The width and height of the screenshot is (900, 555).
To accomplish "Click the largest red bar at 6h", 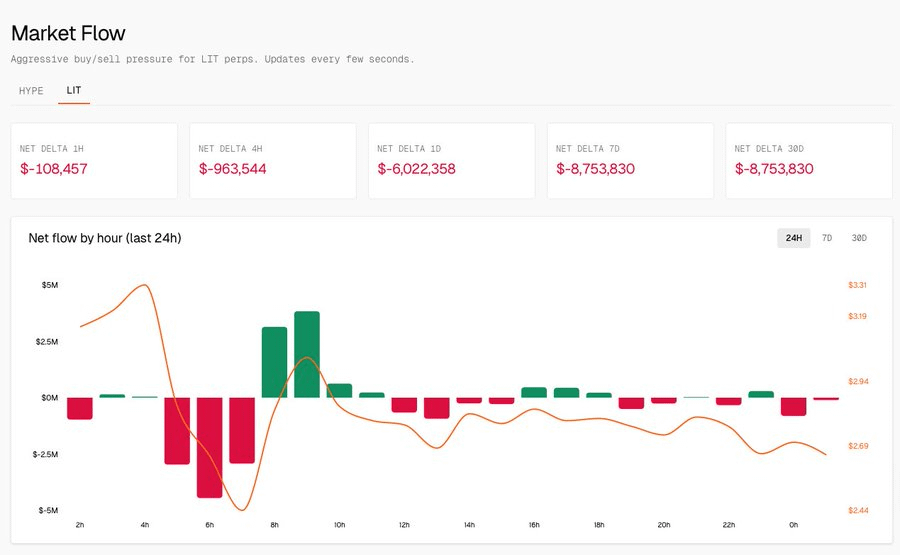I will pos(210,447).
